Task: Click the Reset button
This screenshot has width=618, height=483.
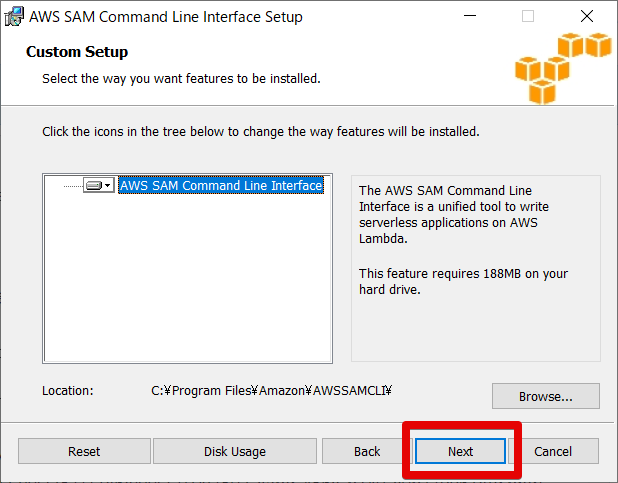Action: click(x=84, y=451)
